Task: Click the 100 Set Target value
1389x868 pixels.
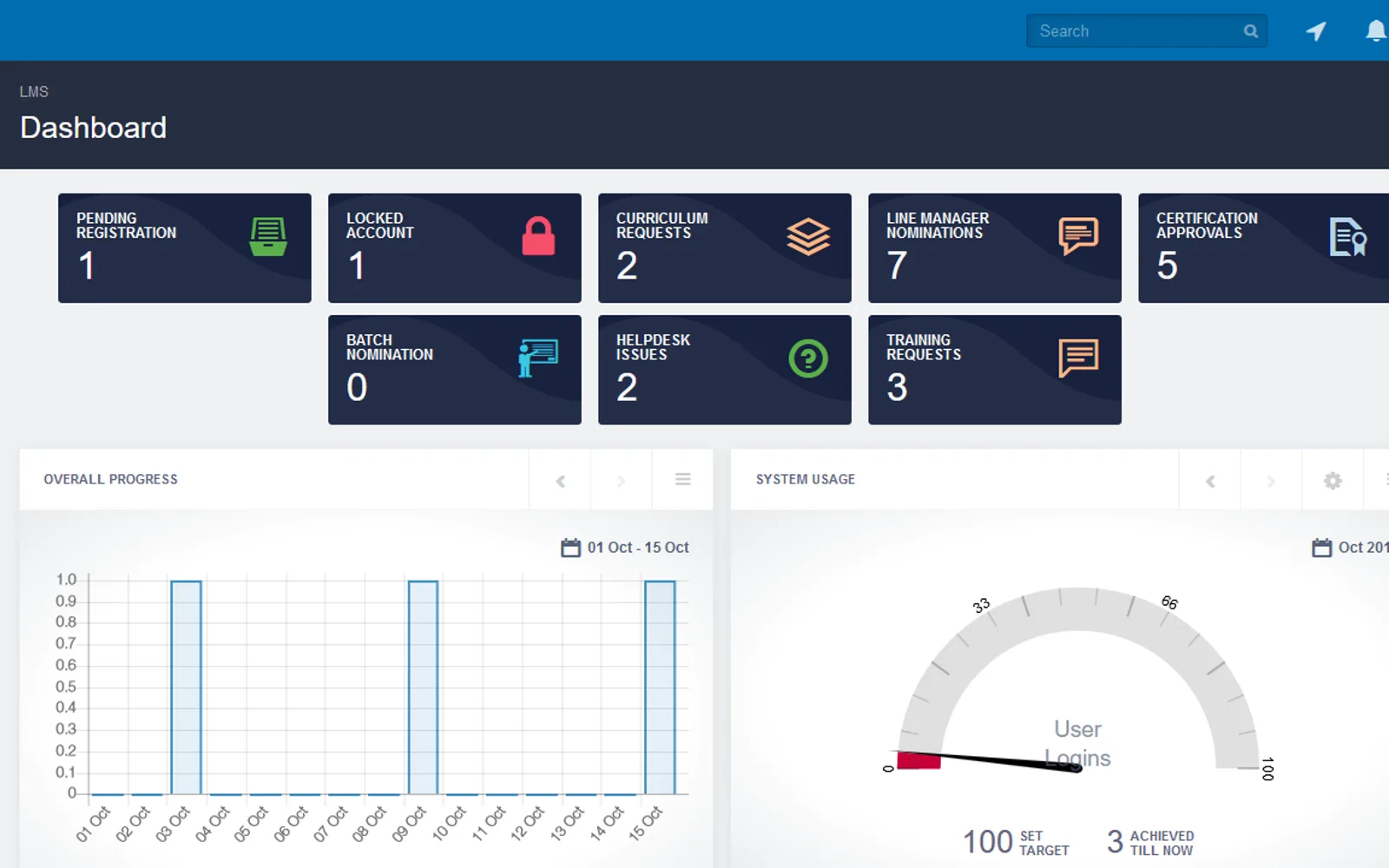Action: [988, 841]
